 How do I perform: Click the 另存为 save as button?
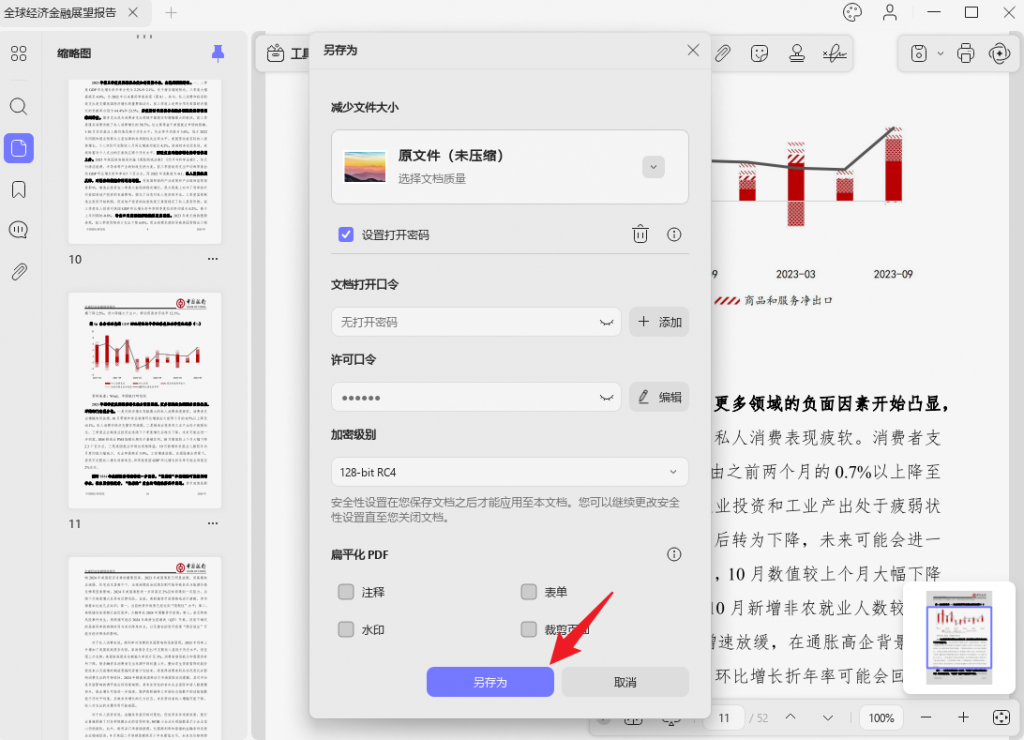490,682
